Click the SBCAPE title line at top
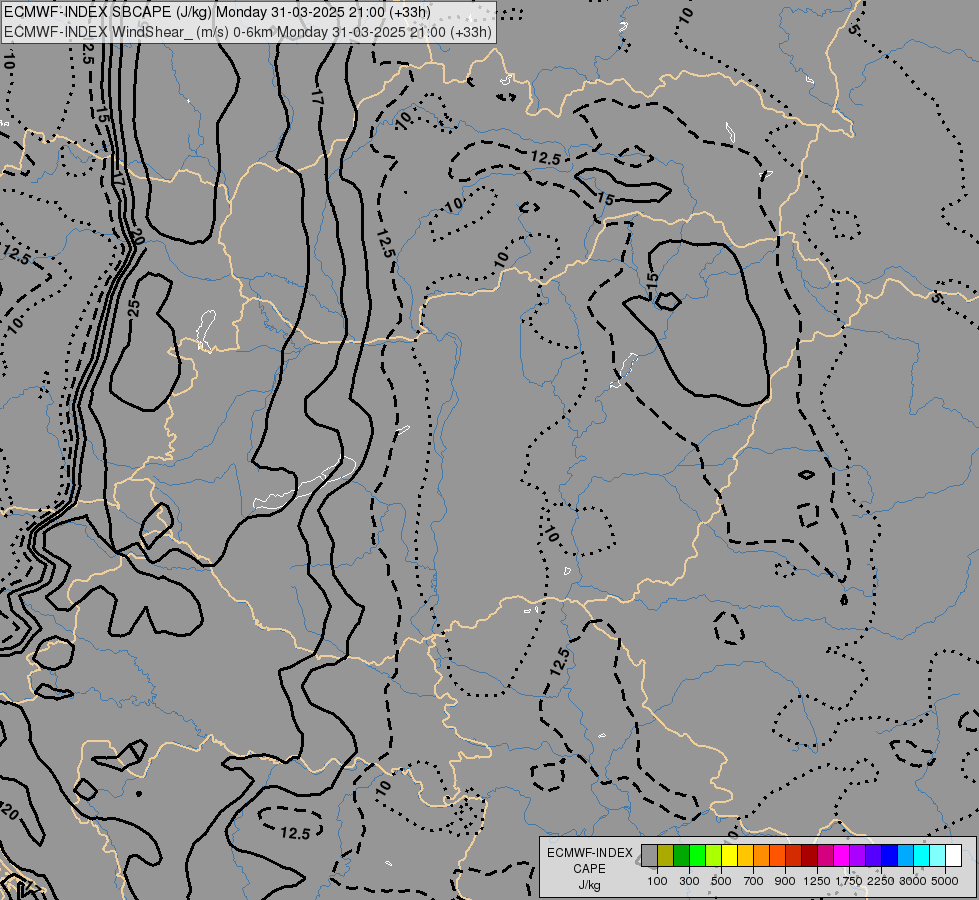 tap(217, 12)
